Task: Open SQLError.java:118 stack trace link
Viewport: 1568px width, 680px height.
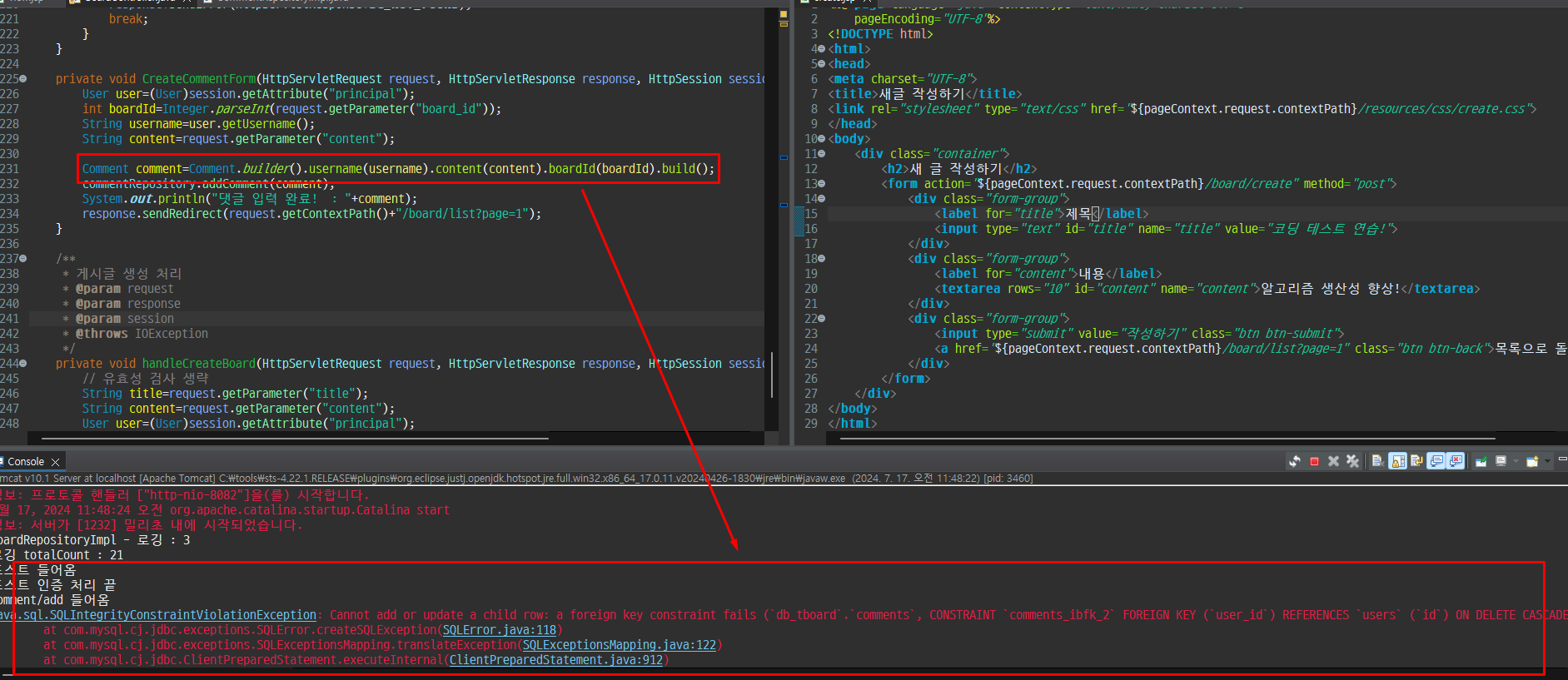Action: 499,630
